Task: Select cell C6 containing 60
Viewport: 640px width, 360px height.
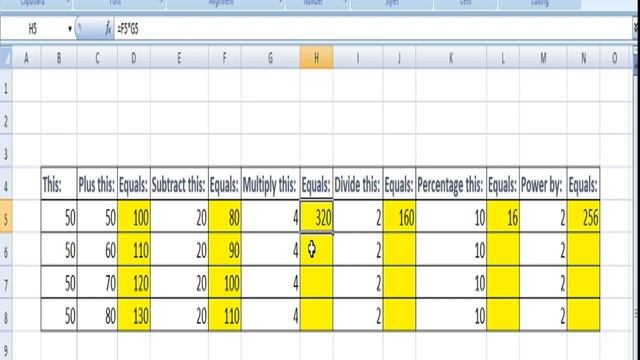Action: tap(97, 249)
